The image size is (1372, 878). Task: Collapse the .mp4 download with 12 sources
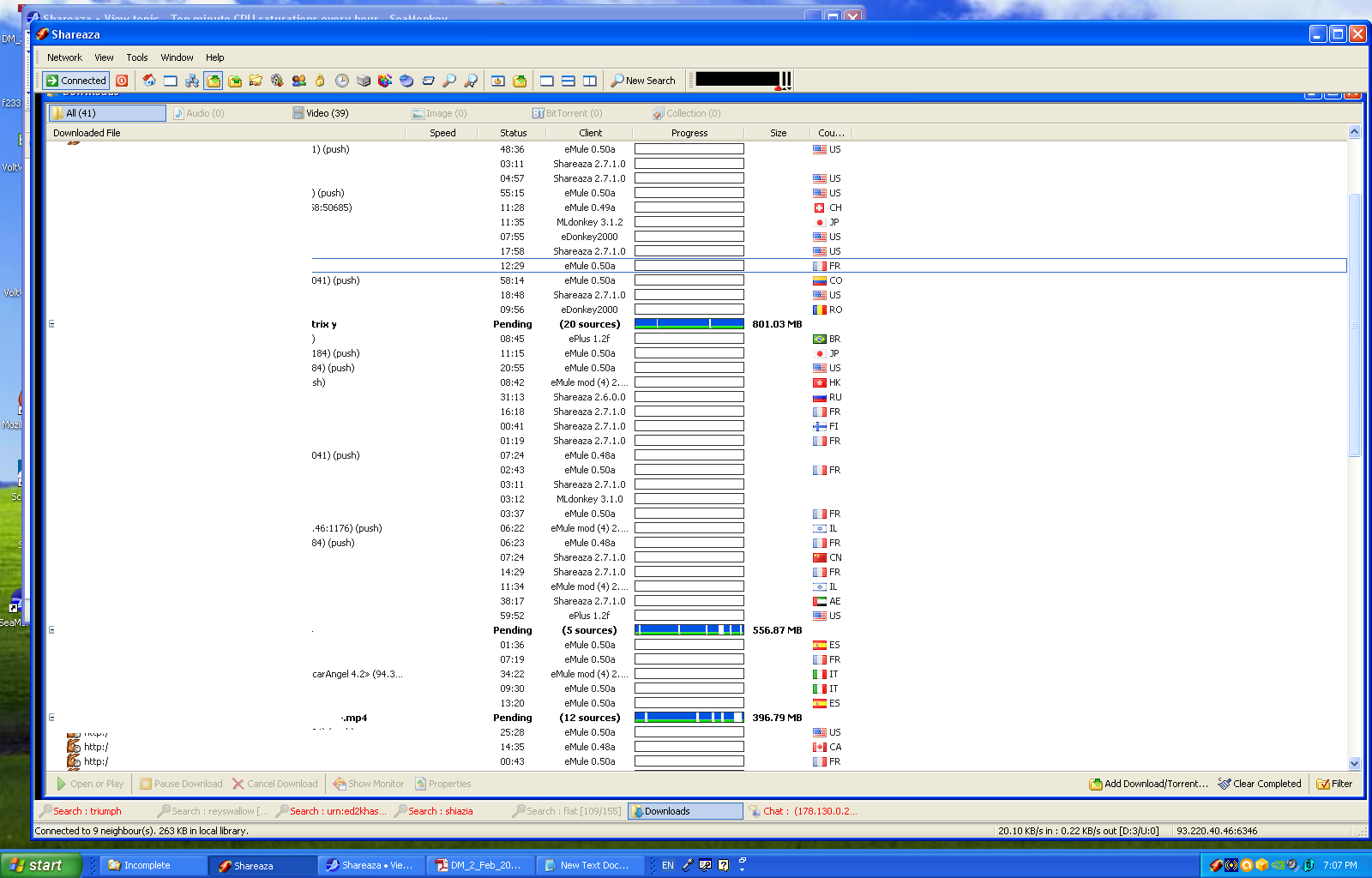[51, 718]
